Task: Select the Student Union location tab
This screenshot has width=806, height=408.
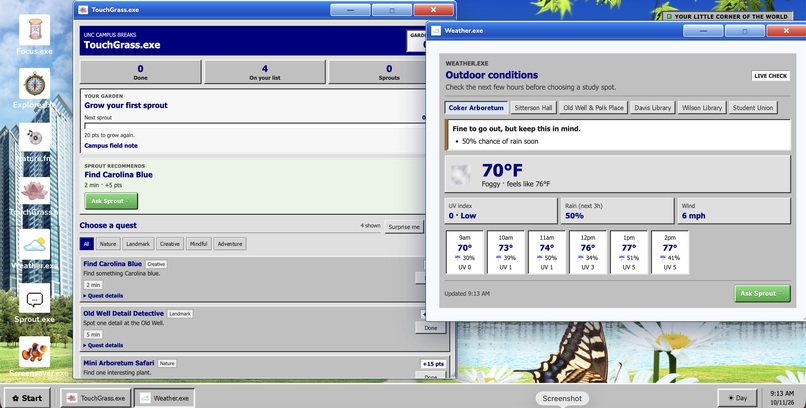Action: tap(753, 108)
